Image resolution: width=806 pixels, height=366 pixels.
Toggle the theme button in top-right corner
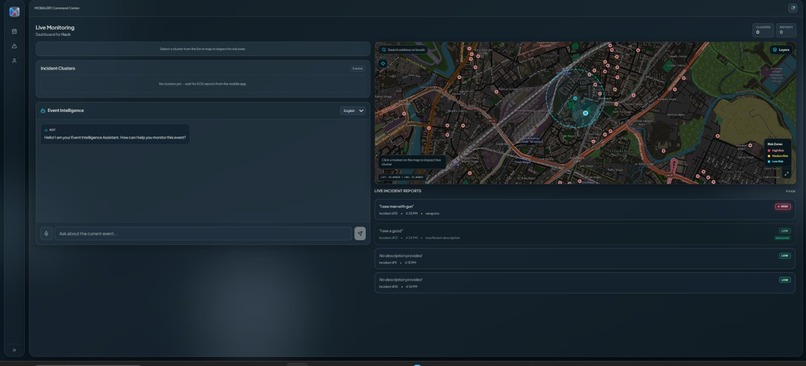pos(792,8)
